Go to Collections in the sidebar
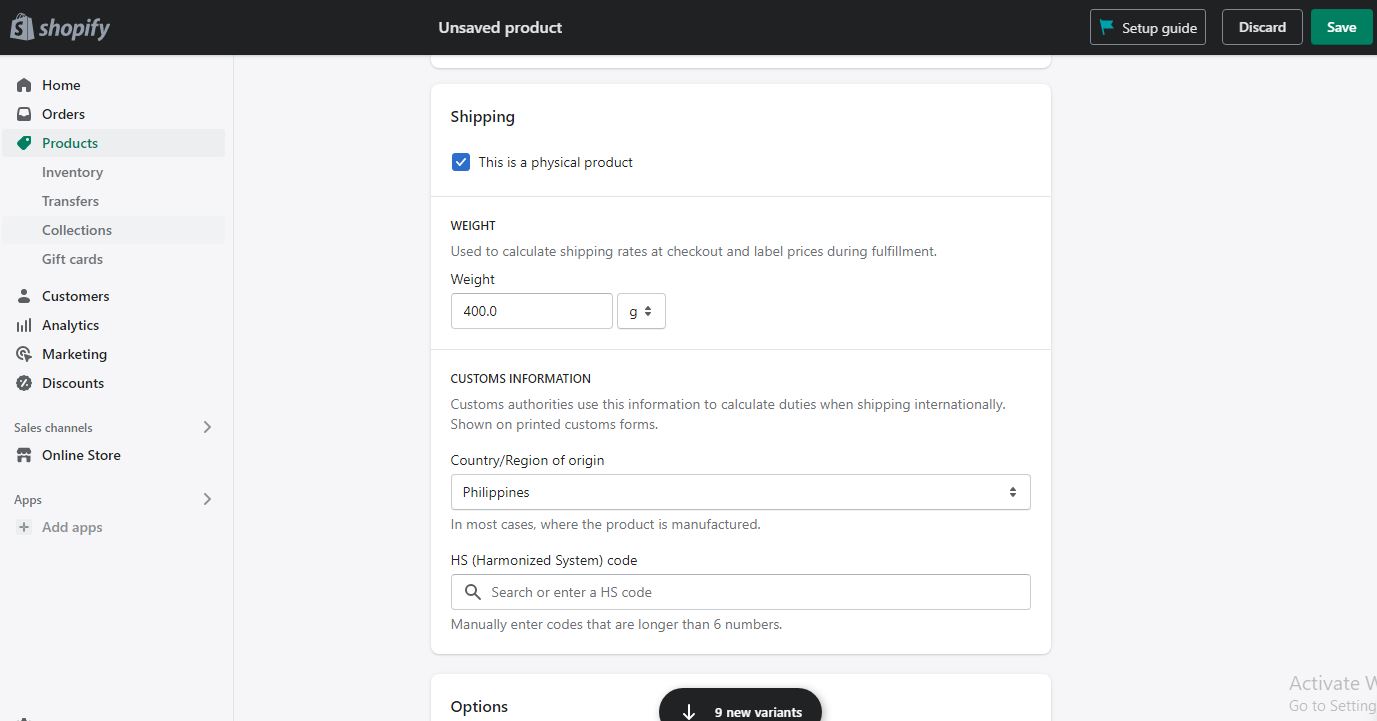 [77, 230]
